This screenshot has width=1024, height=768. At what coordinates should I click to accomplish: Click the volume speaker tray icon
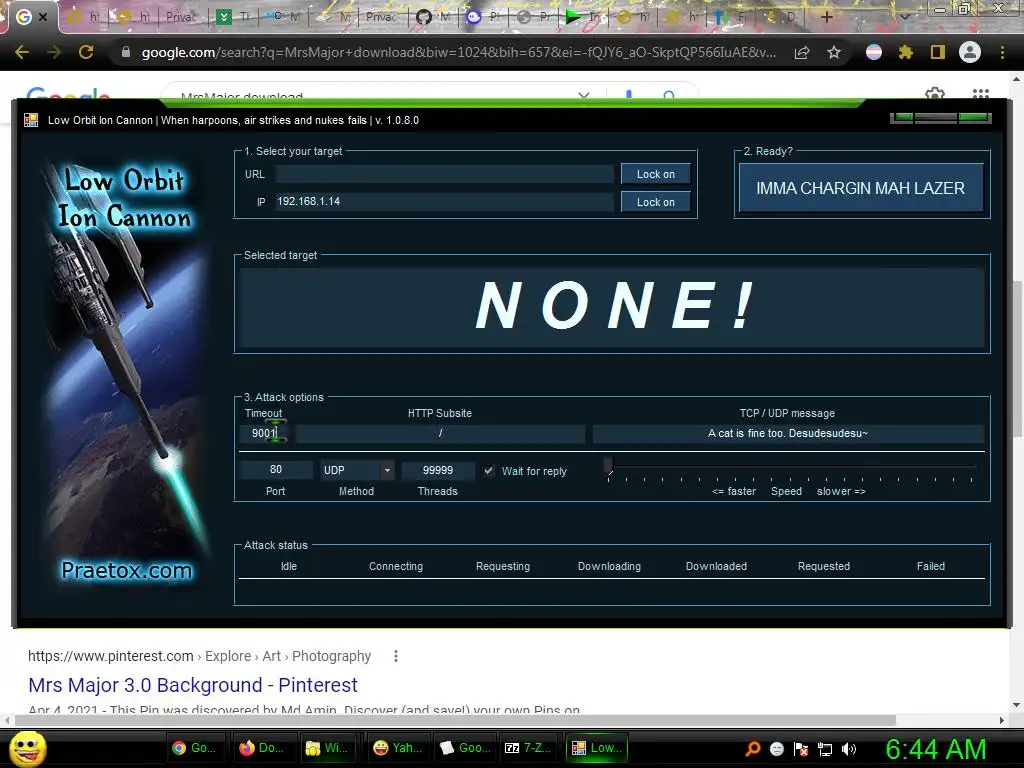[849, 749]
